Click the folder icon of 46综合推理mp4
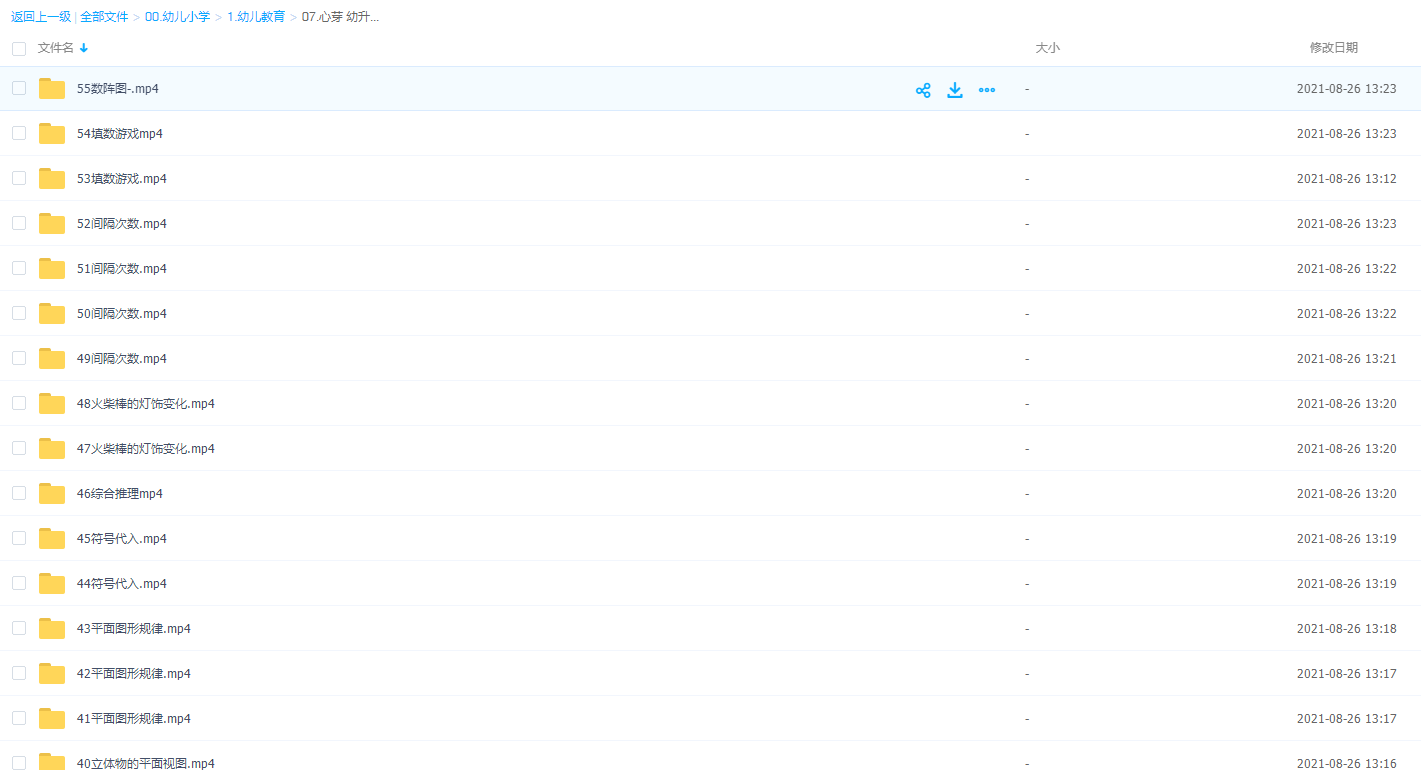This screenshot has height=770, width=1421. [x=52, y=493]
